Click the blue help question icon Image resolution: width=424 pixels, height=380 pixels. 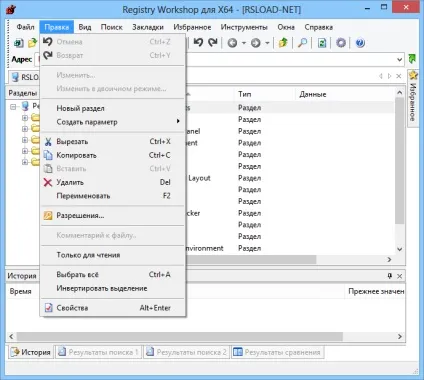[360, 43]
